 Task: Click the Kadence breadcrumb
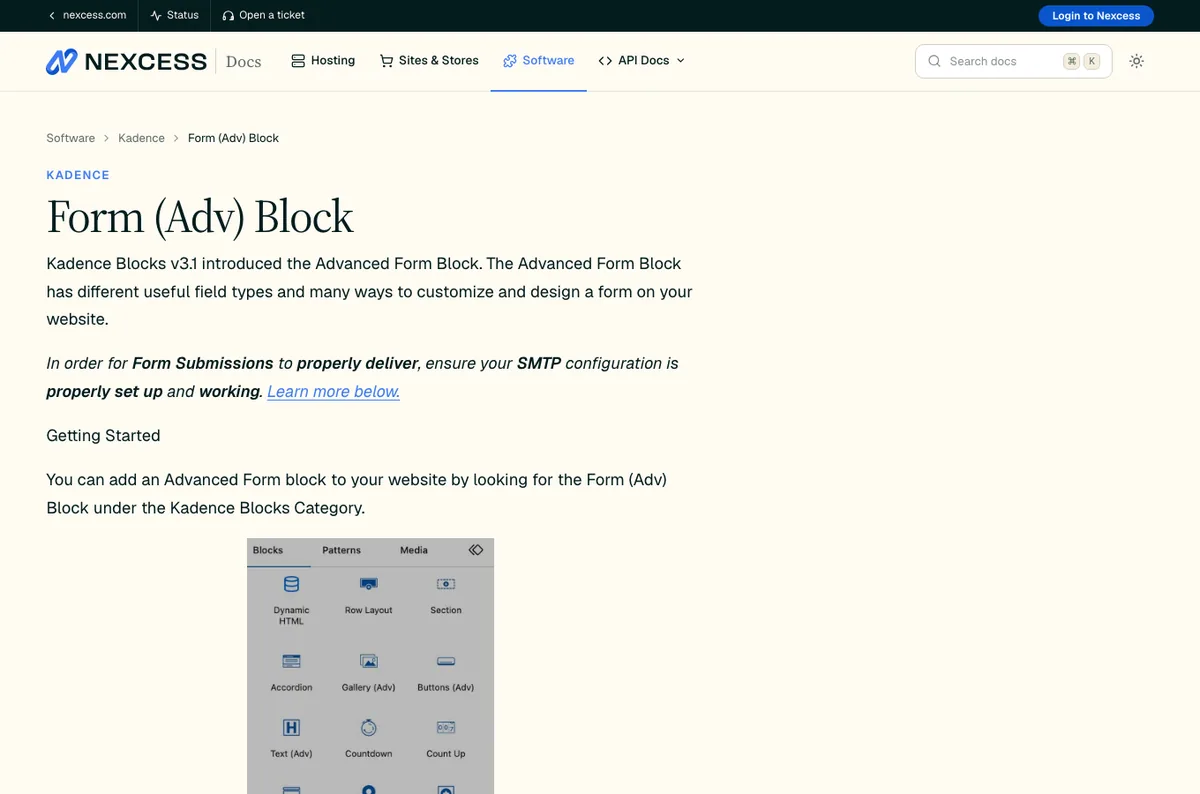[x=141, y=138]
